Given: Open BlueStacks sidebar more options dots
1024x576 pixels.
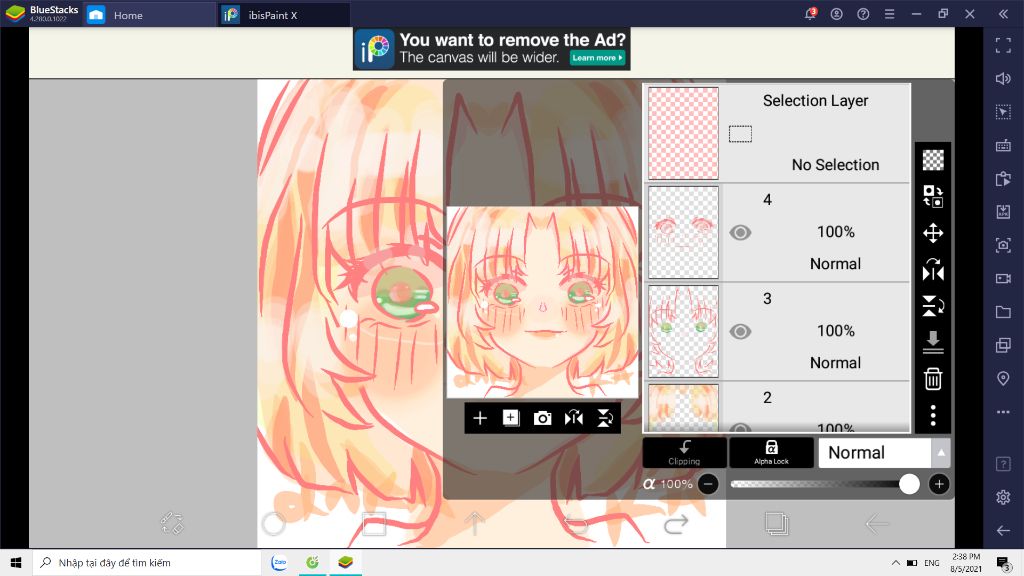Looking at the screenshot, I should tap(1003, 412).
